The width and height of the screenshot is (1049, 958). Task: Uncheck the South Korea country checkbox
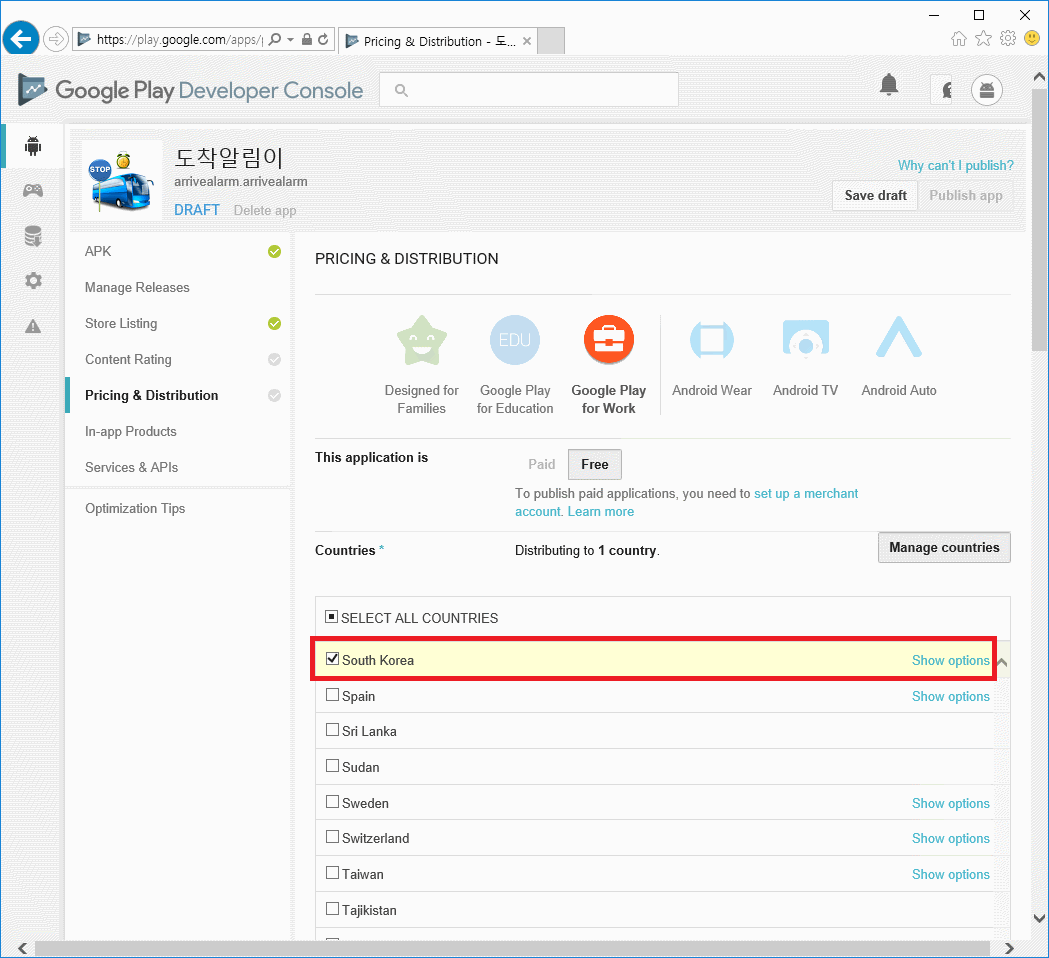pos(331,658)
